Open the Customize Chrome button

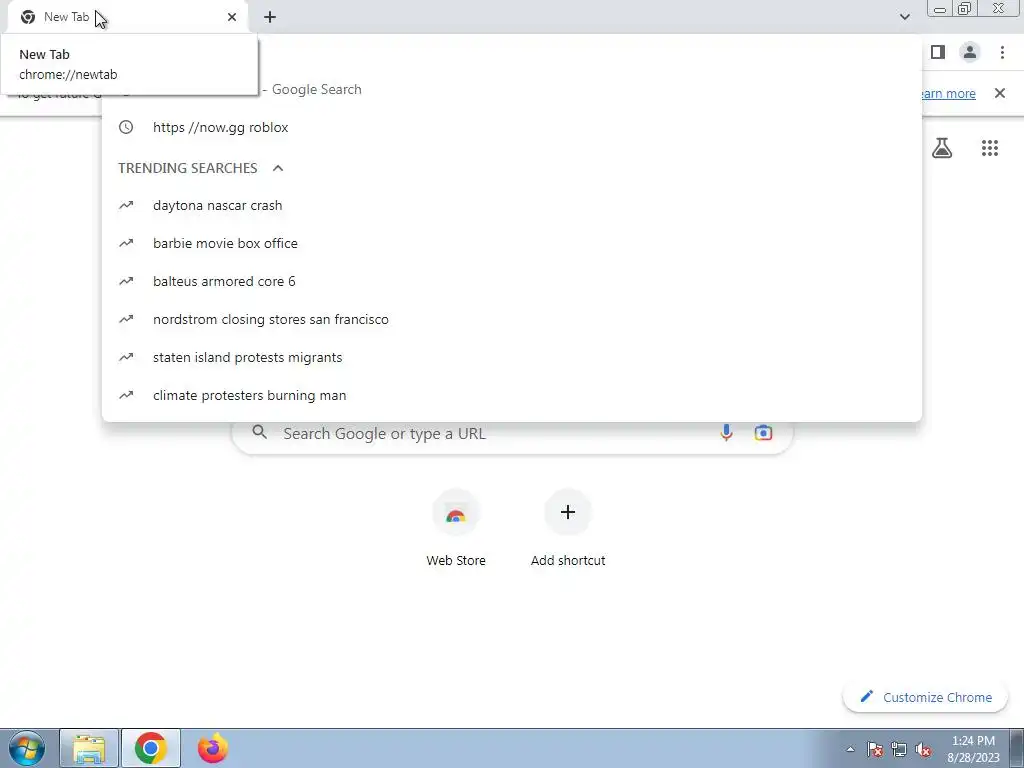pos(925,697)
